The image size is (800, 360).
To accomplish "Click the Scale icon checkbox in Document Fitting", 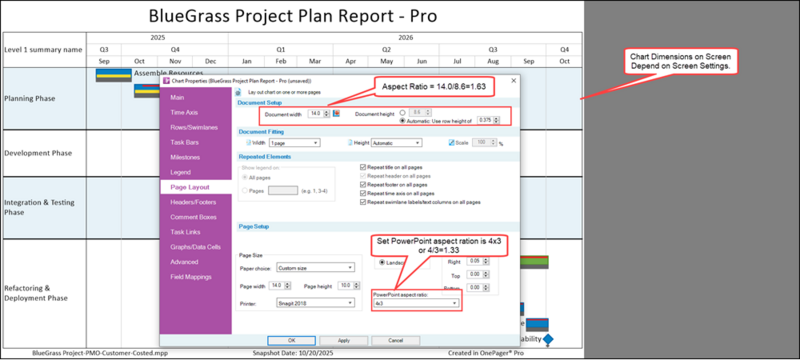I will [x=452, y=143].
